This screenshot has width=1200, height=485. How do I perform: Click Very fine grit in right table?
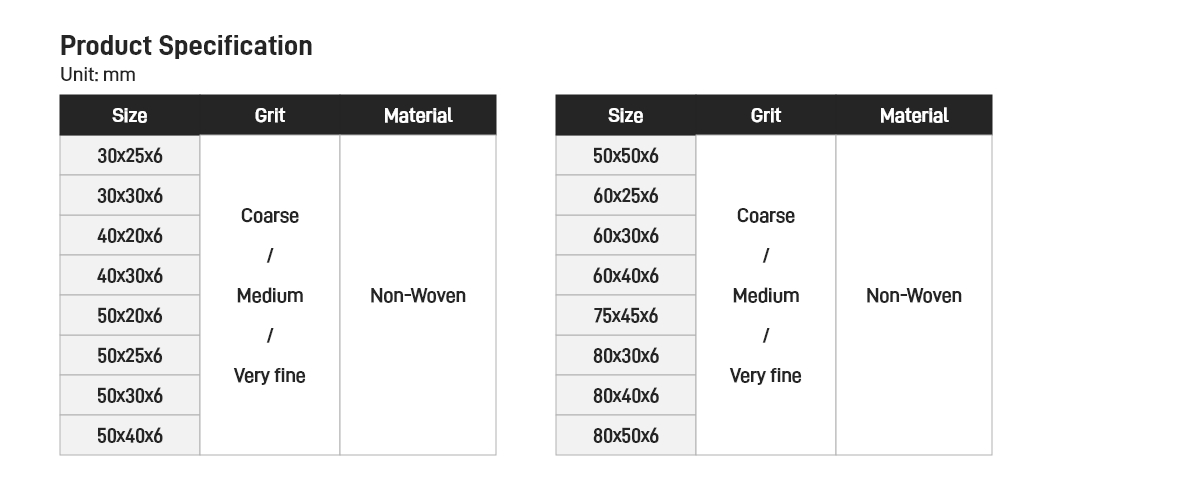pos(766,376)
